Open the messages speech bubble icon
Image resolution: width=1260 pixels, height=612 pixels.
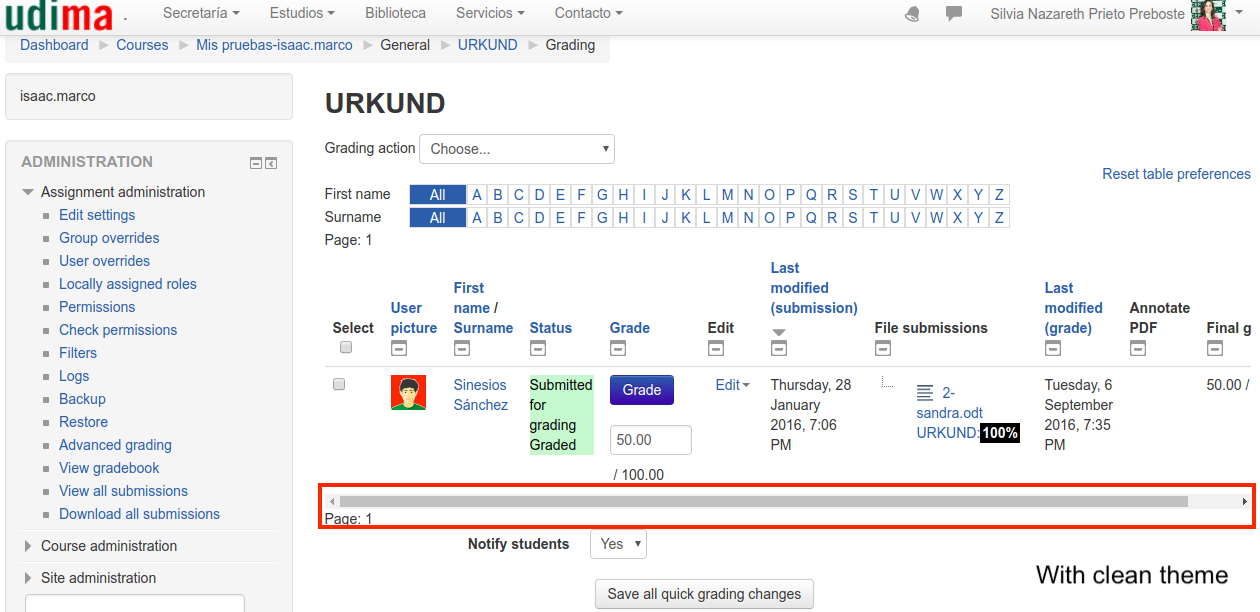pyautogui.click(x=954, y=14)
